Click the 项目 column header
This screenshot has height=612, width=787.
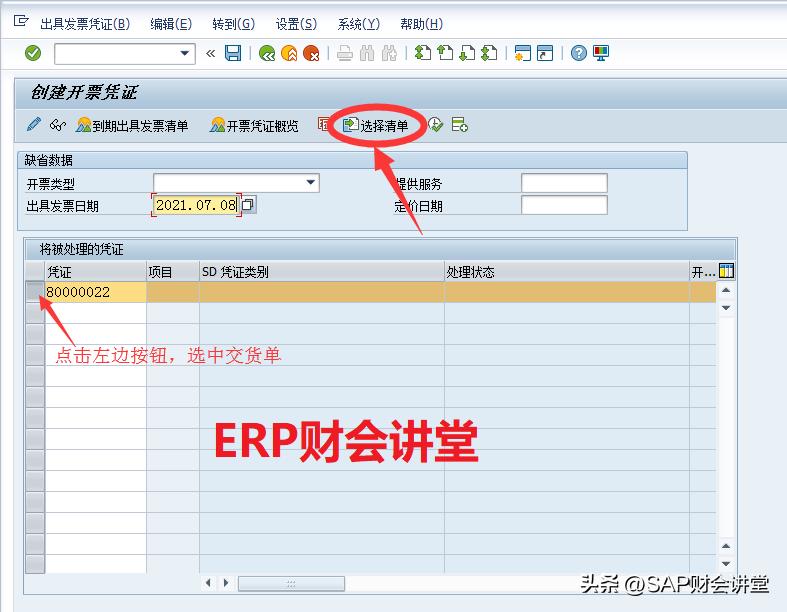(173, 272)
